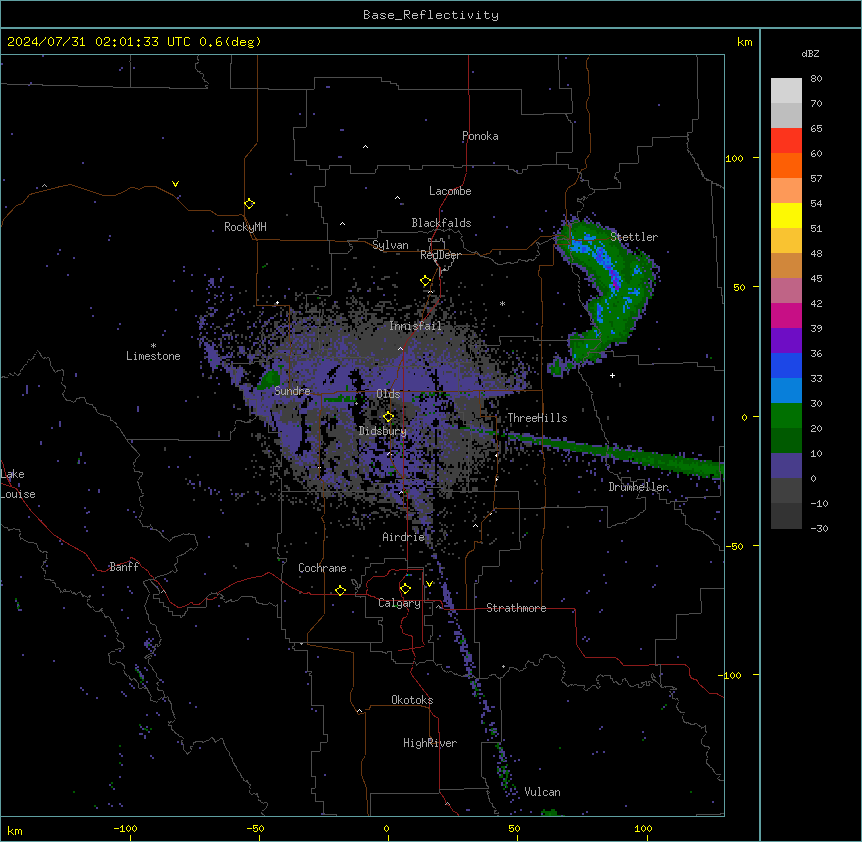
Task: Click the ThreeHills label
Action: tap(537, 418)
